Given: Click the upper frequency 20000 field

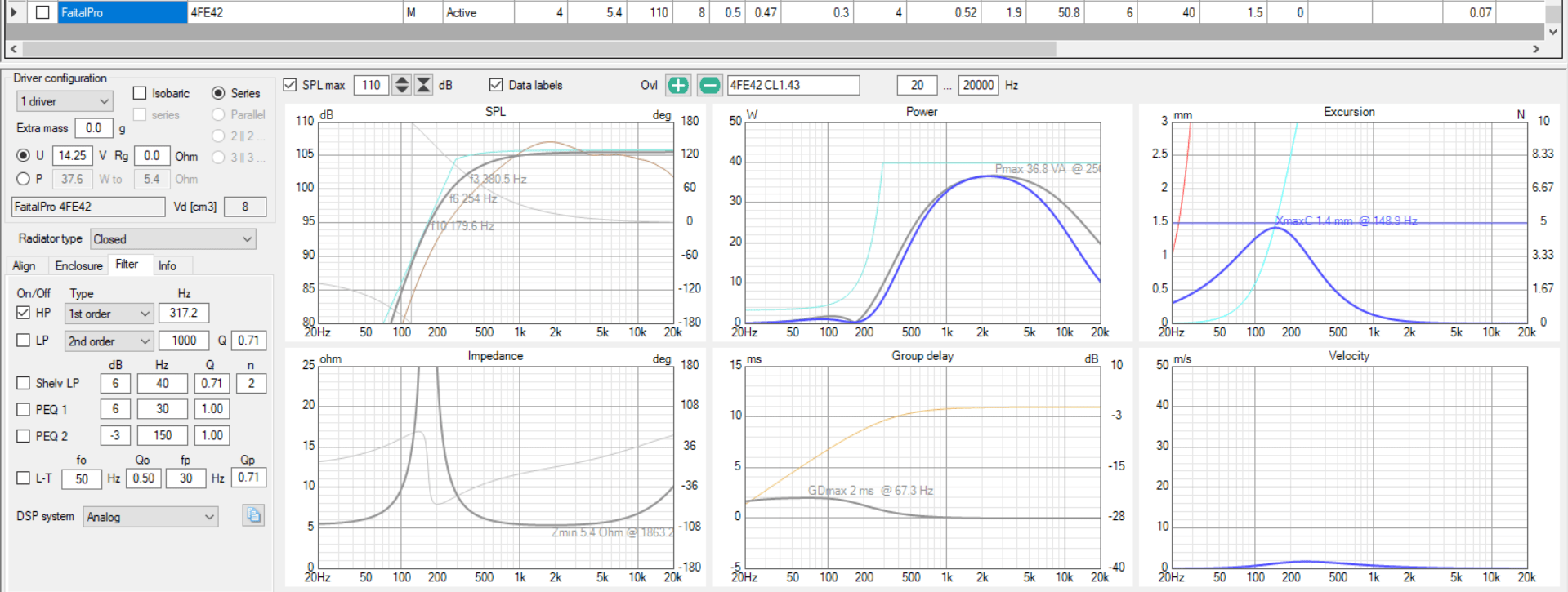Looking at the screenshot, I should pyautogui.click(x=978, y=85).
